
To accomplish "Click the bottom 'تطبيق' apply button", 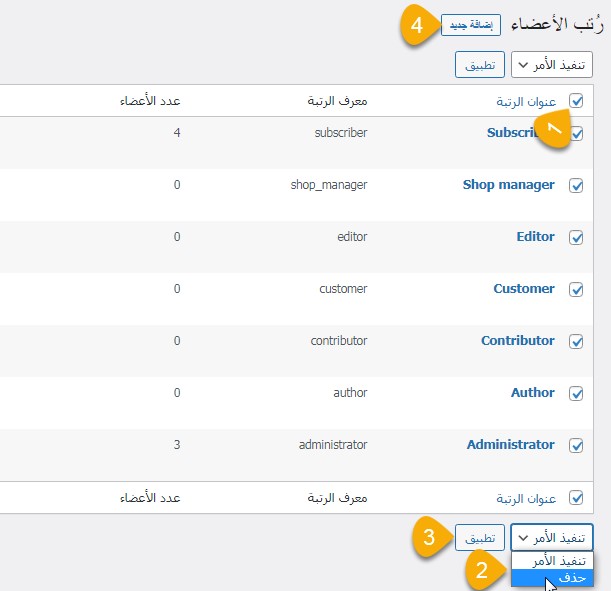I will click(x=479, y=537).
